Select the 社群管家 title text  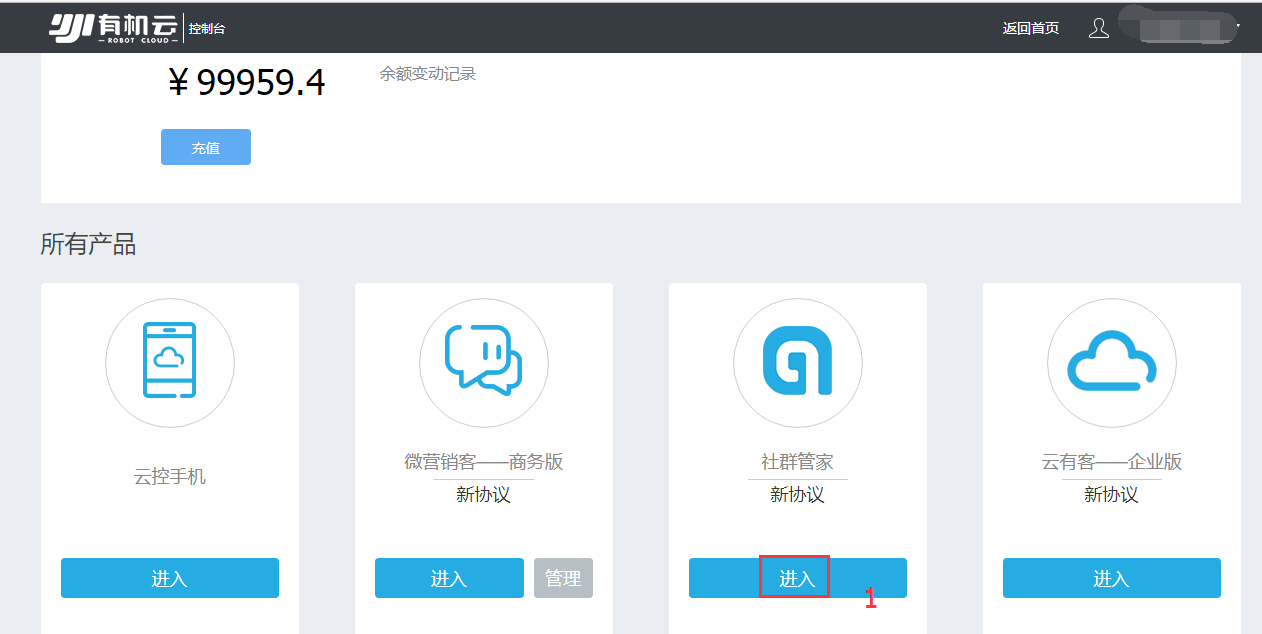798,462
